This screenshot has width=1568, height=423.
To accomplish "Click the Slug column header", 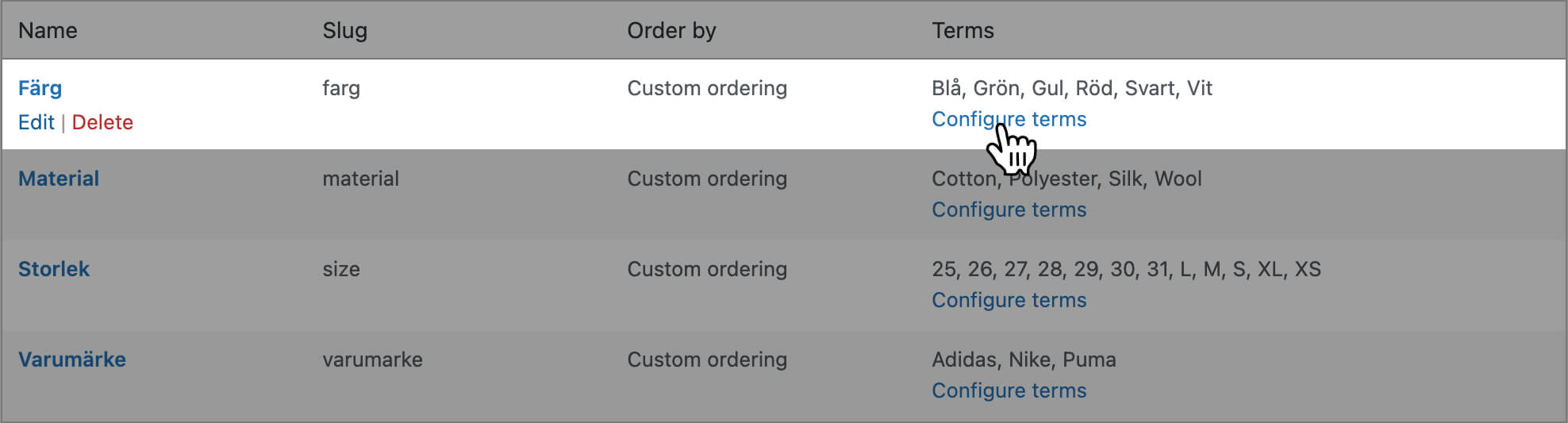I will pyautogui.click(x=344, y=30).
